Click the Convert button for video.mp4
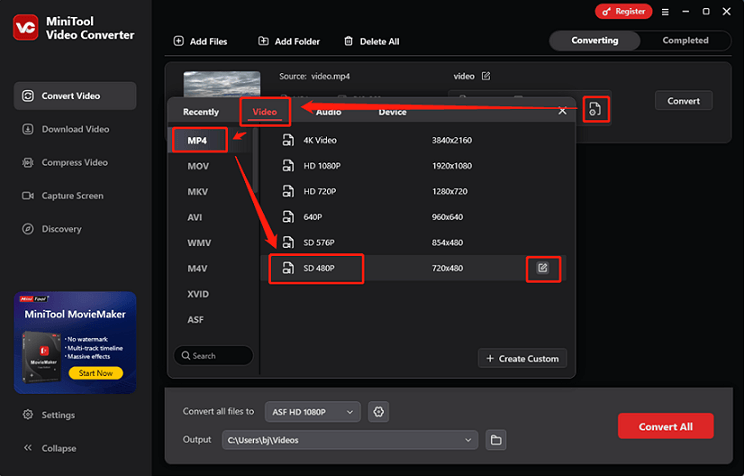The image size is (744, 476). point(683,101)
